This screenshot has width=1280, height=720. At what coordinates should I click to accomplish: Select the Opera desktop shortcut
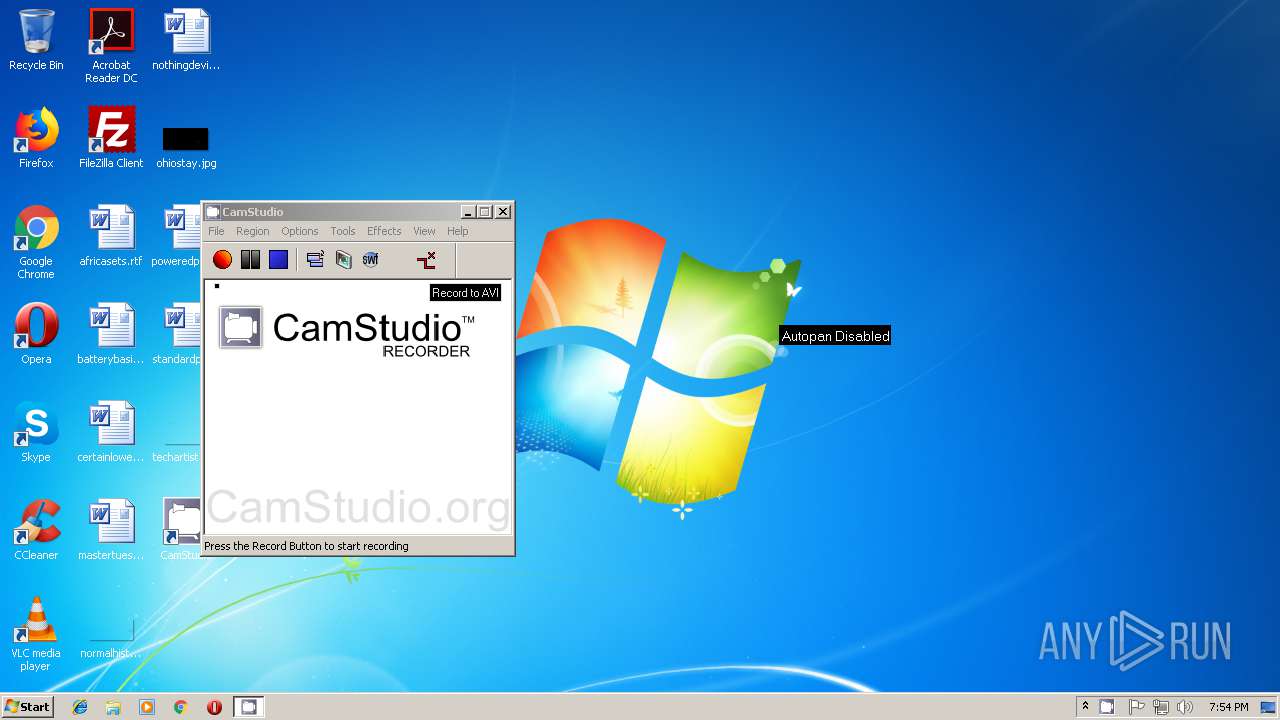(x=36, y=335)
